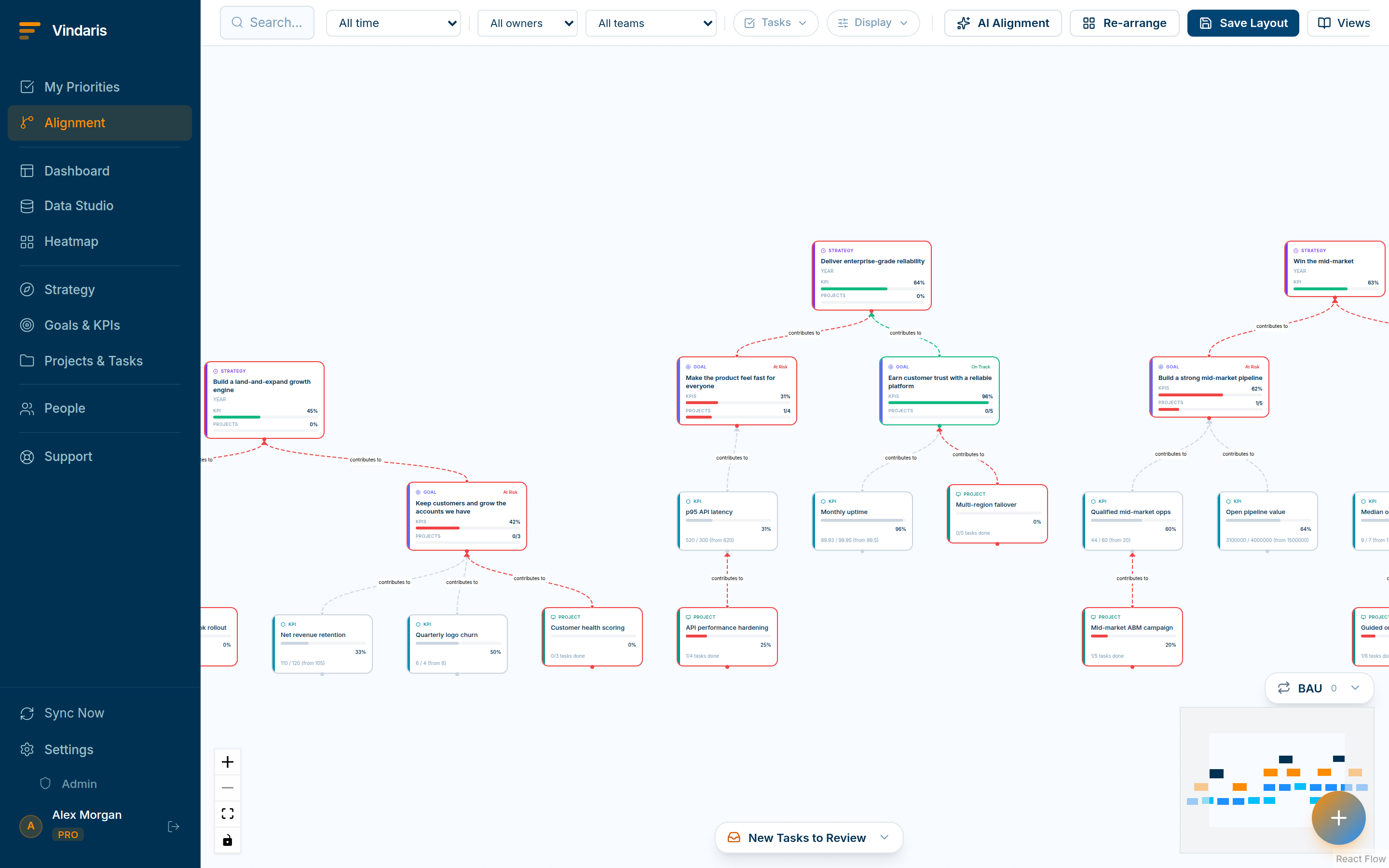1389x868 pixels.
Task: Expand the Display options dropdown
Action: pos(872,23)
